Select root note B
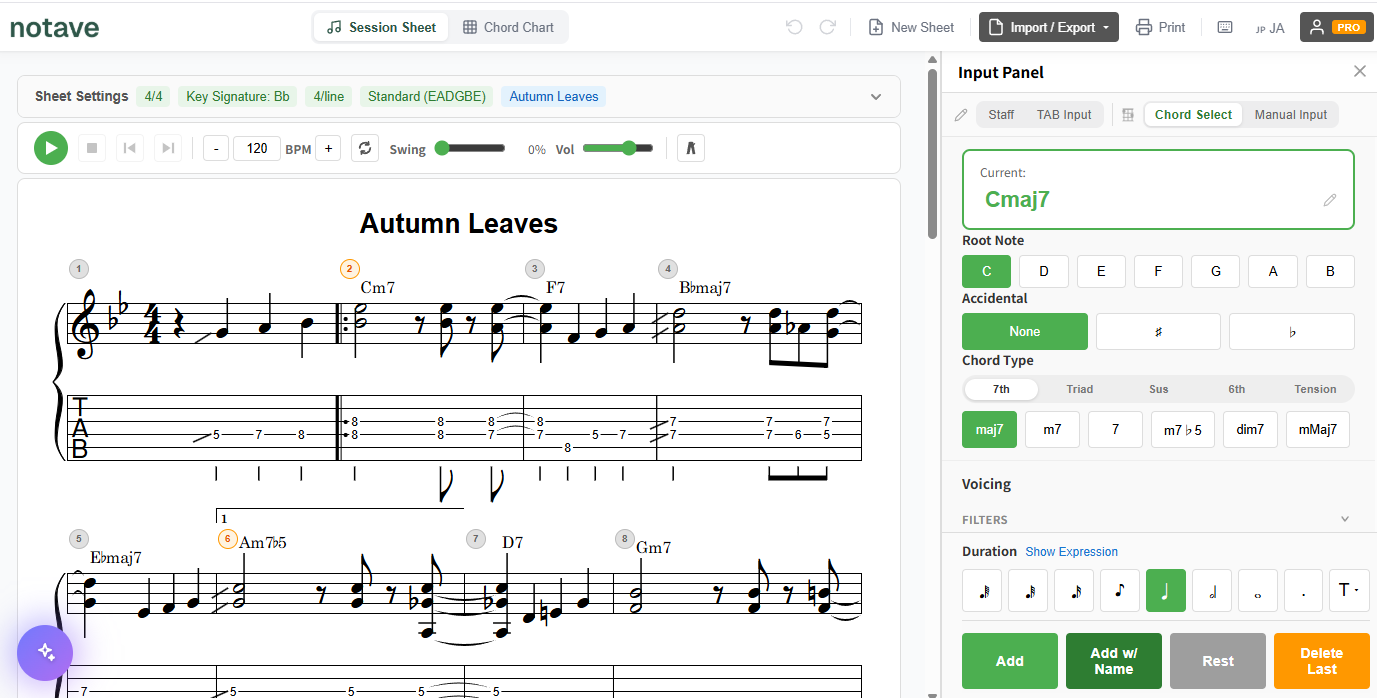This screenshot has height=698, width=1377. point(1330,271)
